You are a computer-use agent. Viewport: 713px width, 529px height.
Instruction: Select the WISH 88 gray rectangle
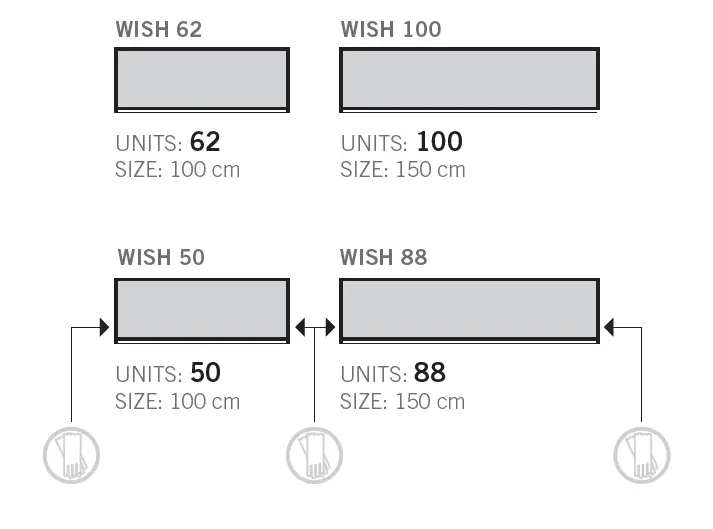pyautogui.click(x=469, y=310)
